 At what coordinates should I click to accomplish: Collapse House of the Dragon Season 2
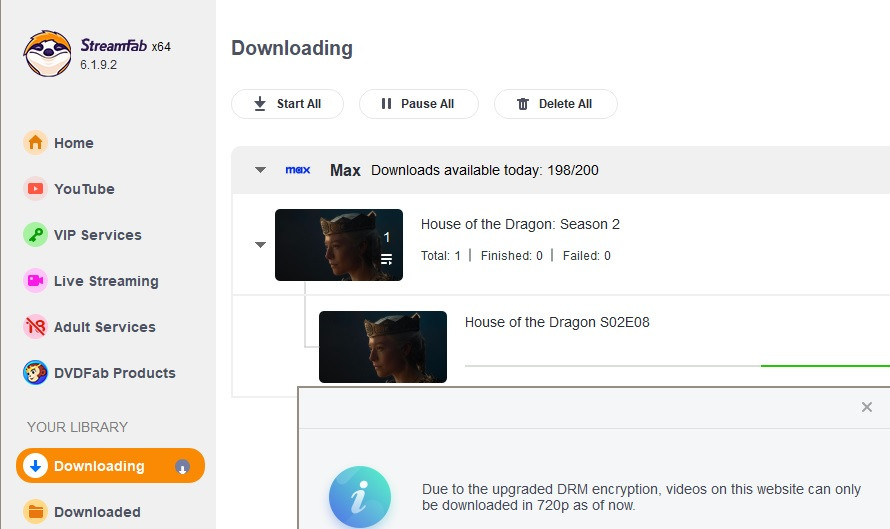coord(260,245)
